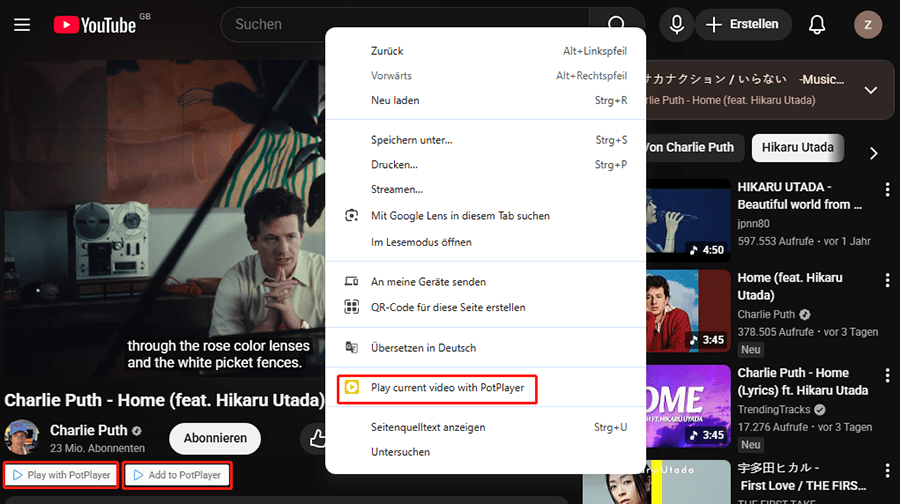This screenshot has height=504, width=900.
Task: Click the like thumbs-up icon
Action: [317, 439]
